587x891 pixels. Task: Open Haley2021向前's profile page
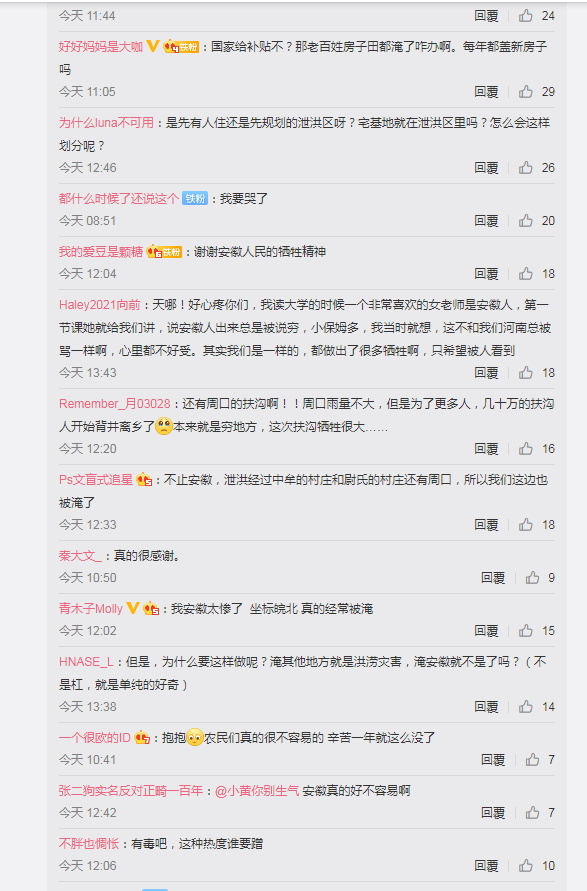click(99, 305)
